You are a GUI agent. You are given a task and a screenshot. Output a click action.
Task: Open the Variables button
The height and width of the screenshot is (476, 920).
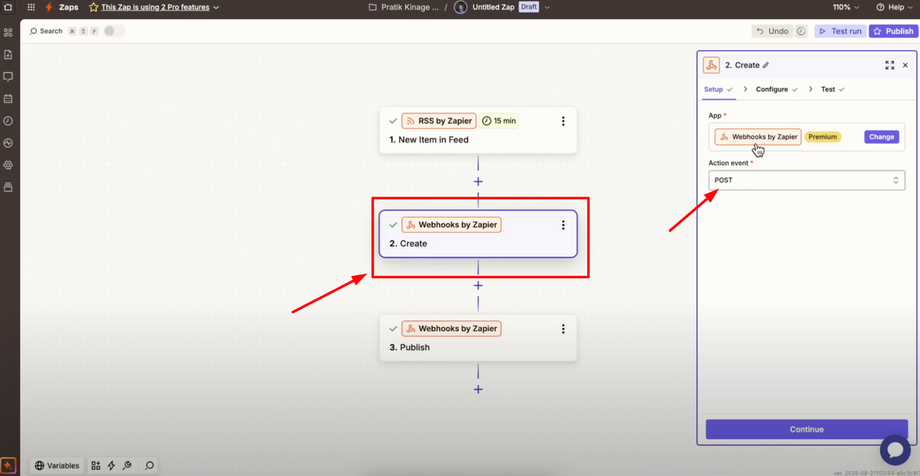click(58, 465)
